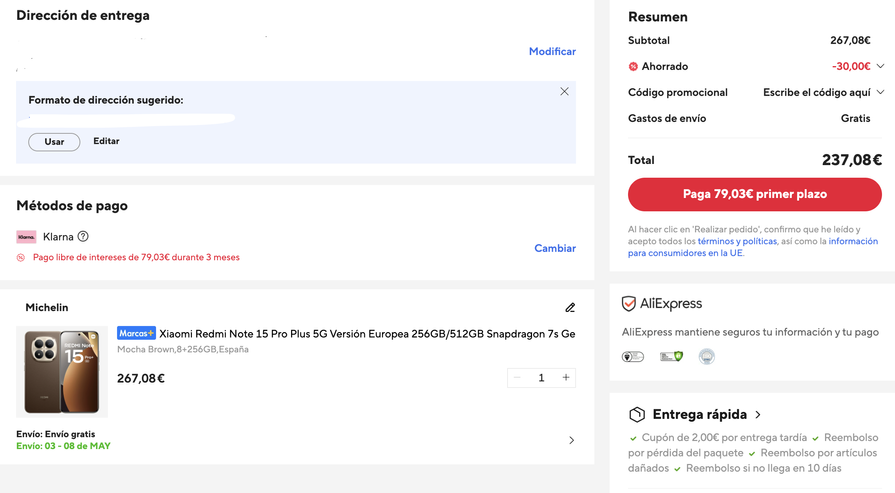Viewport: 895px width, 493px height.
Task: Click the Subtotal 267,08€ value
Action: point(850,41)
